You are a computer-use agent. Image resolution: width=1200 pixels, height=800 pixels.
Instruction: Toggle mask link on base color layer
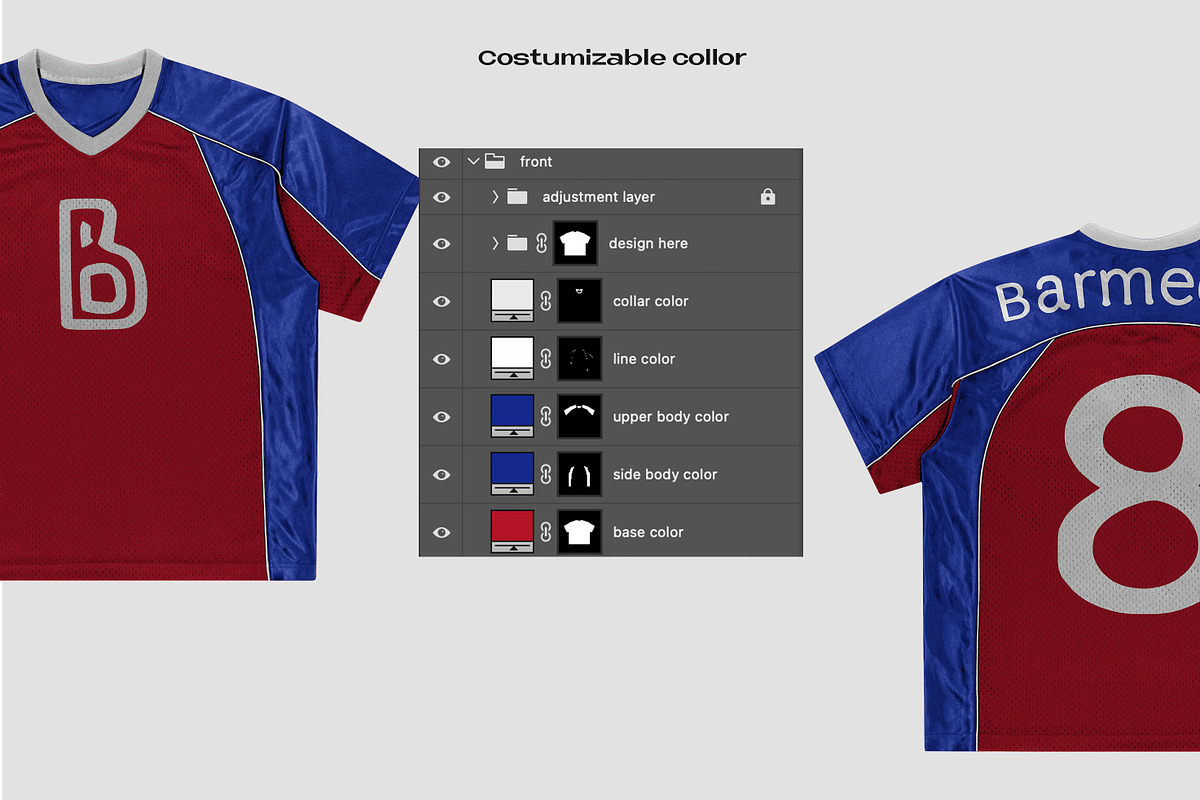tap(546, 532)
